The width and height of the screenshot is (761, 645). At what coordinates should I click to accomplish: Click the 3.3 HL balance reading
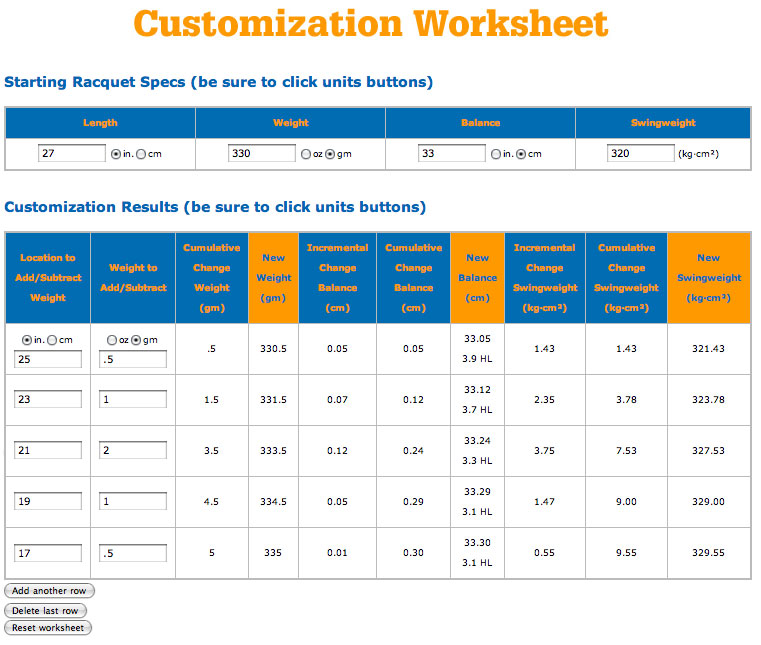(x=477, y=461)
